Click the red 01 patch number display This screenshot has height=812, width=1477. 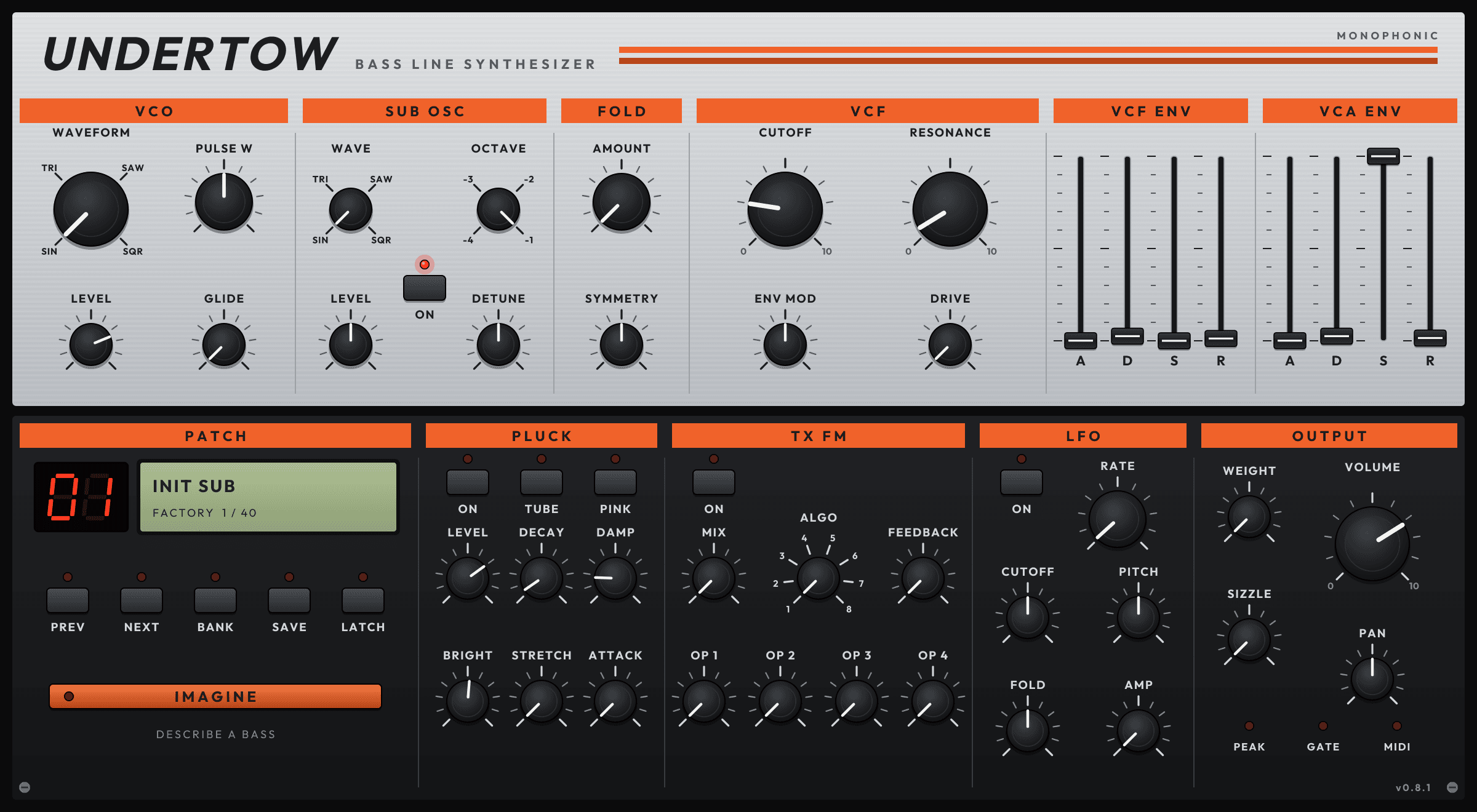(81, 497)
